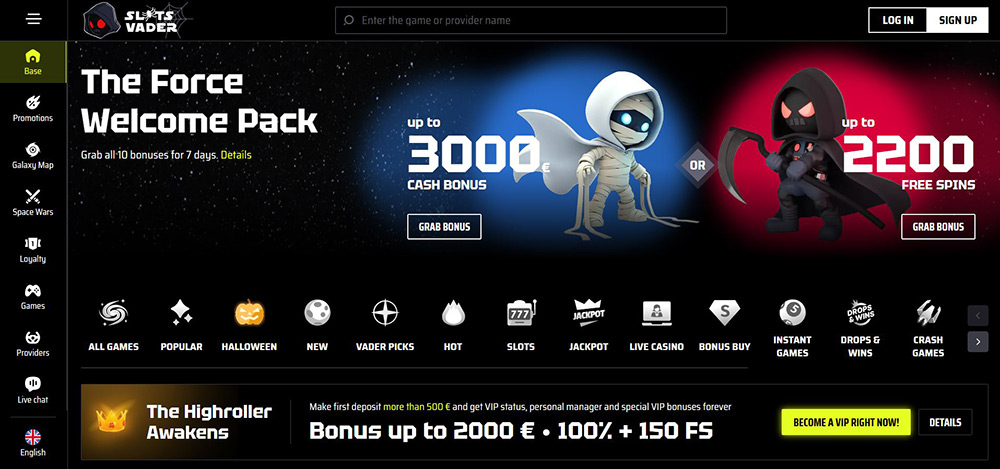Switch to the All Games tab
The image size is (1000, 469).
(x=114, y=326)
